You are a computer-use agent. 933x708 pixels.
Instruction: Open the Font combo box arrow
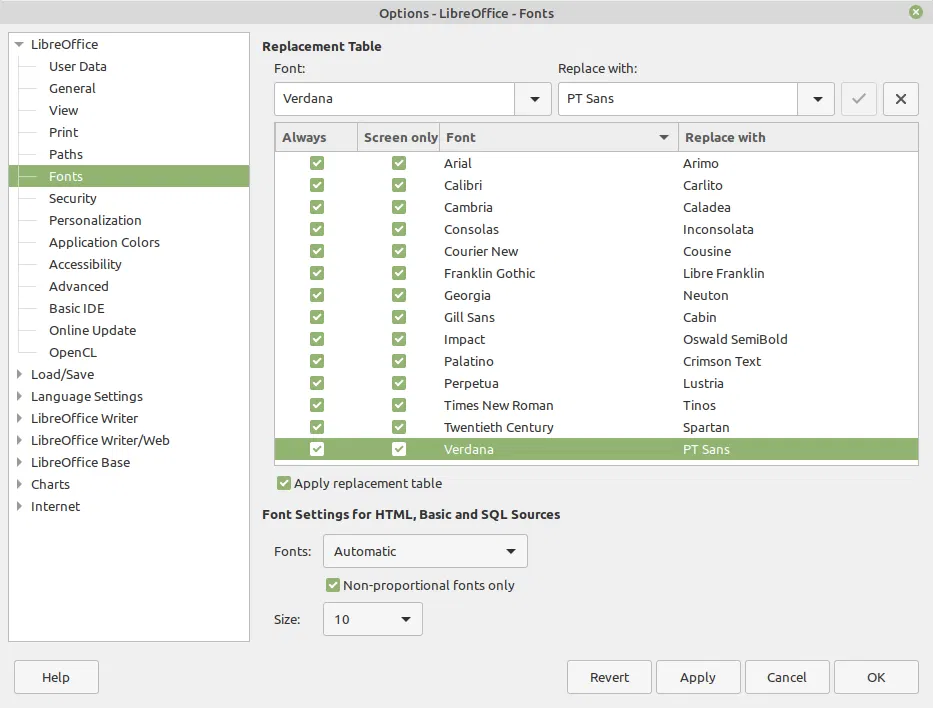pyautogui.click(x=534, y=99)
